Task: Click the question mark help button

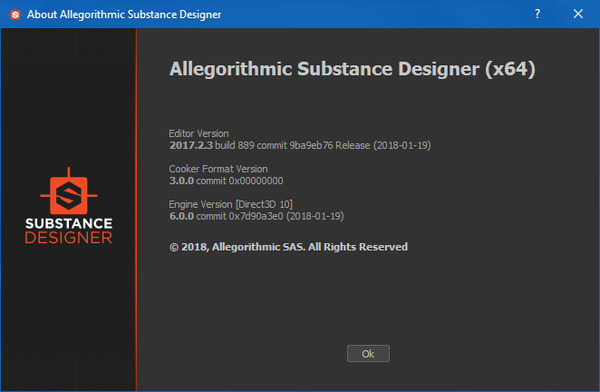Action: [537, 14]
